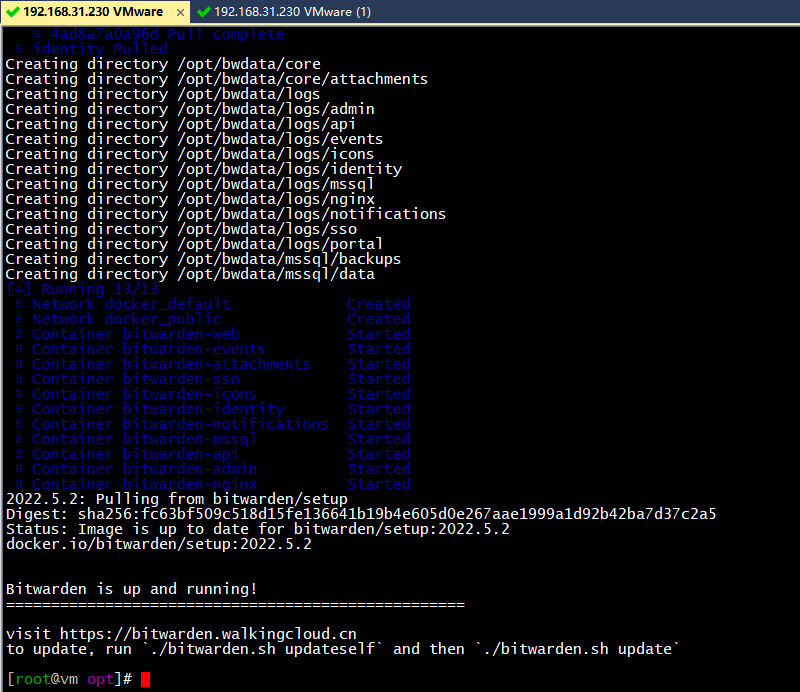The width and height of the screenshot is (800, 692).
Task: Click '[+] Running 13/13' line
Action: (x=83, y=289)
